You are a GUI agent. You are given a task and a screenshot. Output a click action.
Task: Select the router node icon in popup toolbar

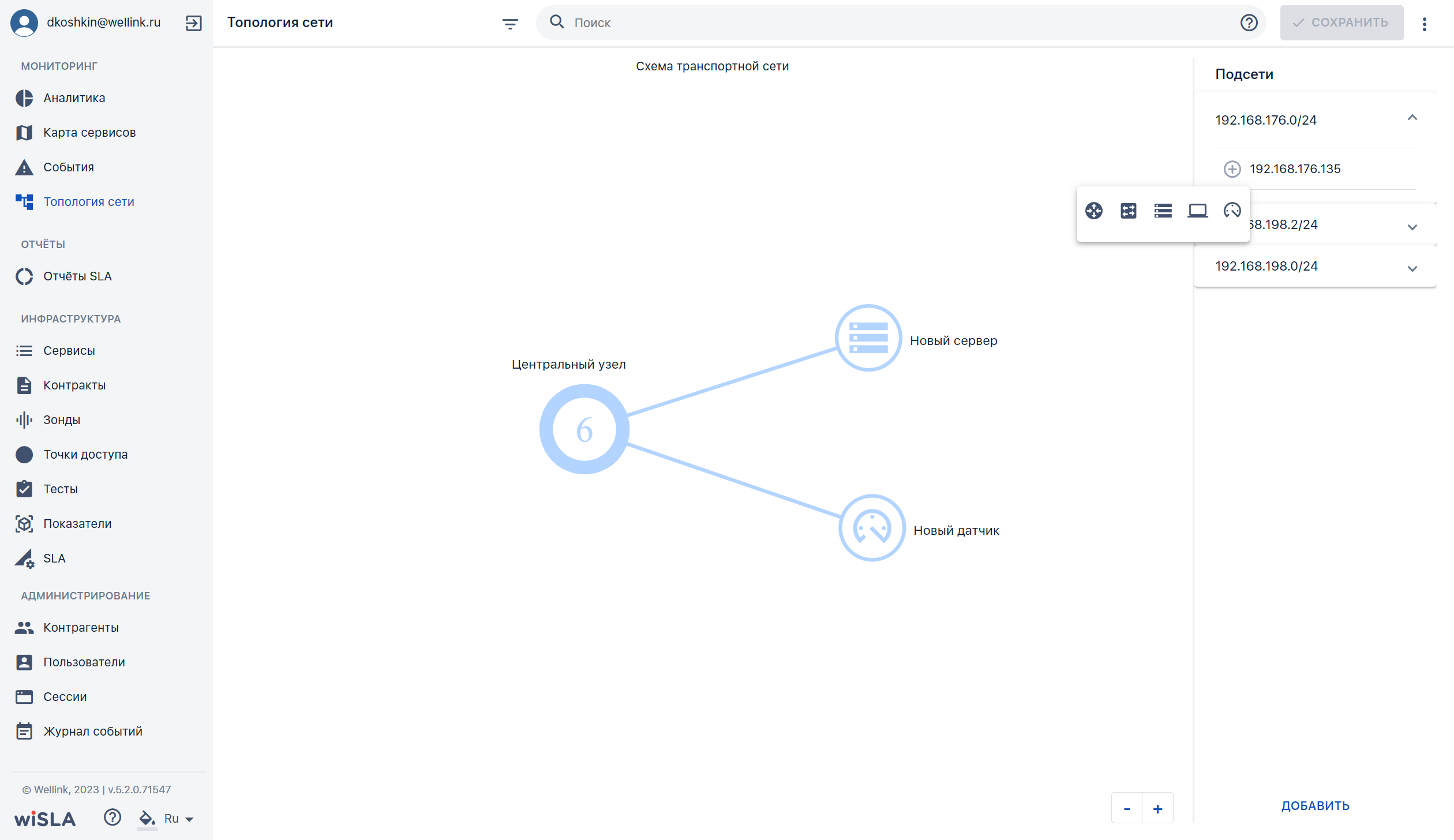(x=1093, y=211)
